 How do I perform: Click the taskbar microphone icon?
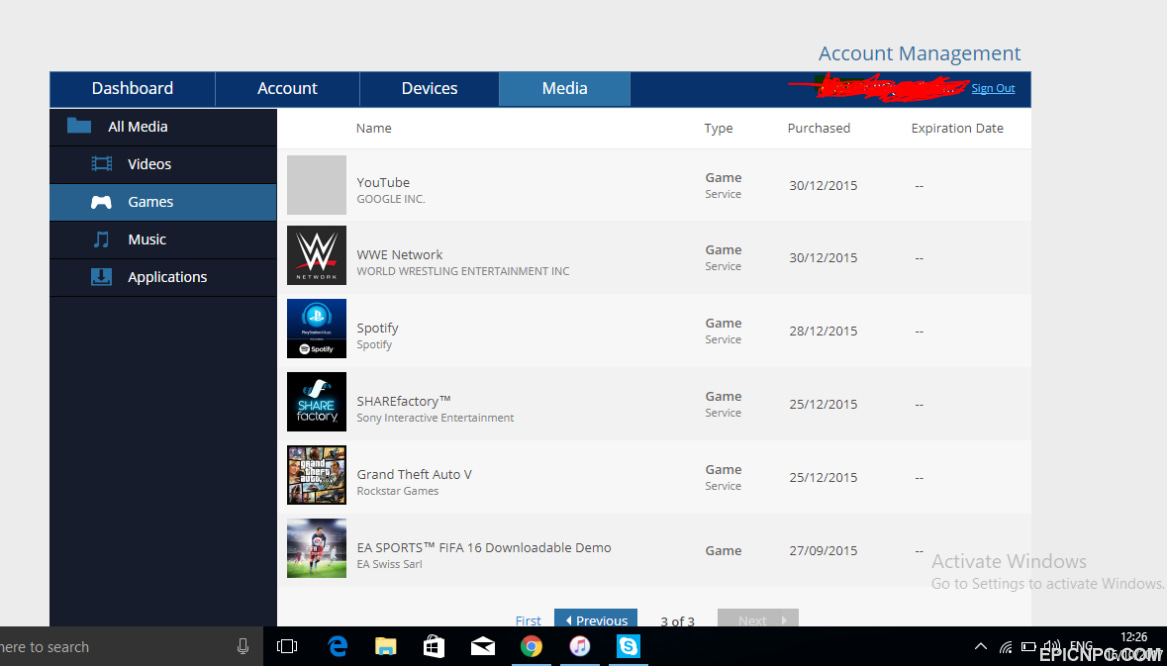pos(243,647)
